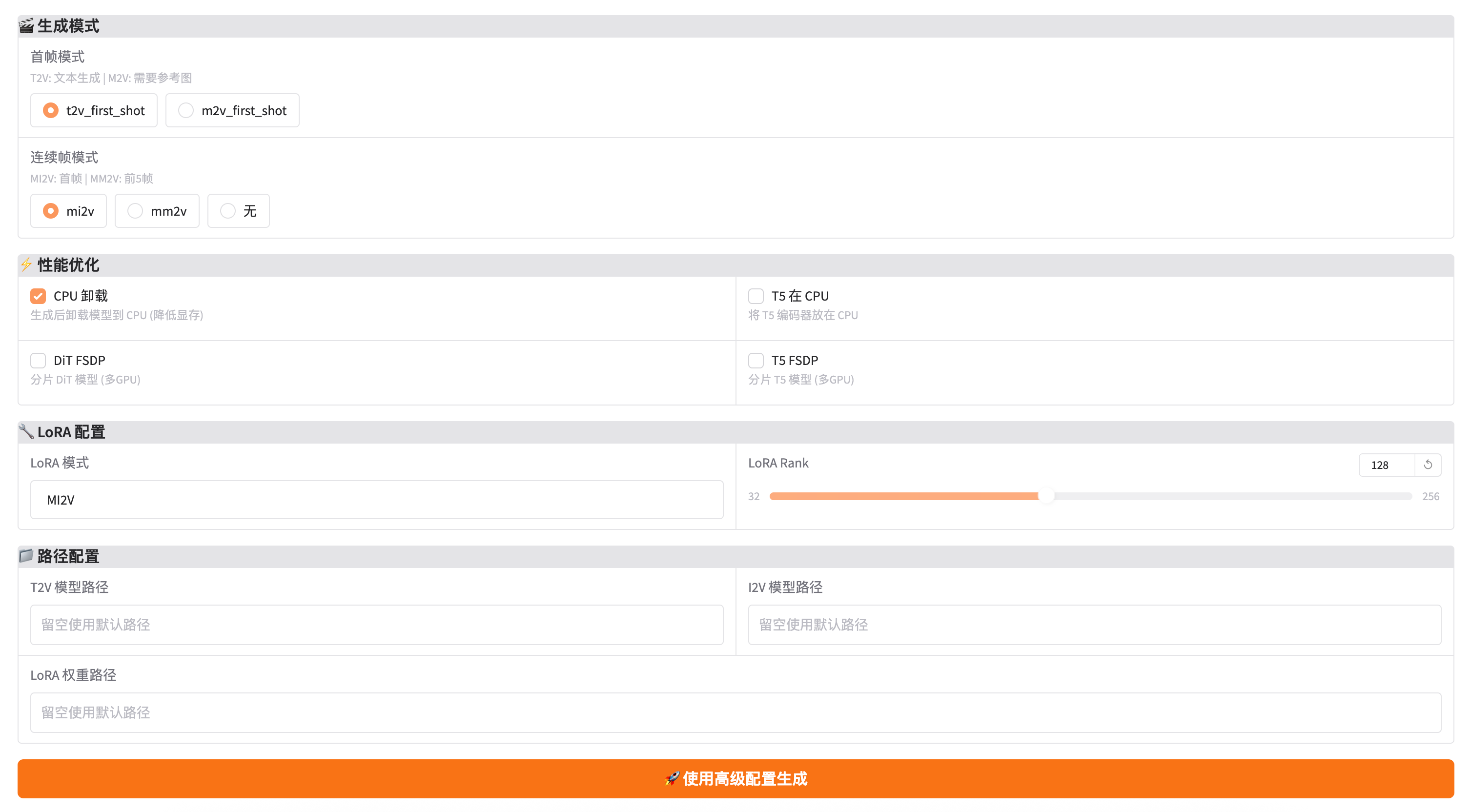Click the wrench icon beside LoRA 配置

(26, 431)
